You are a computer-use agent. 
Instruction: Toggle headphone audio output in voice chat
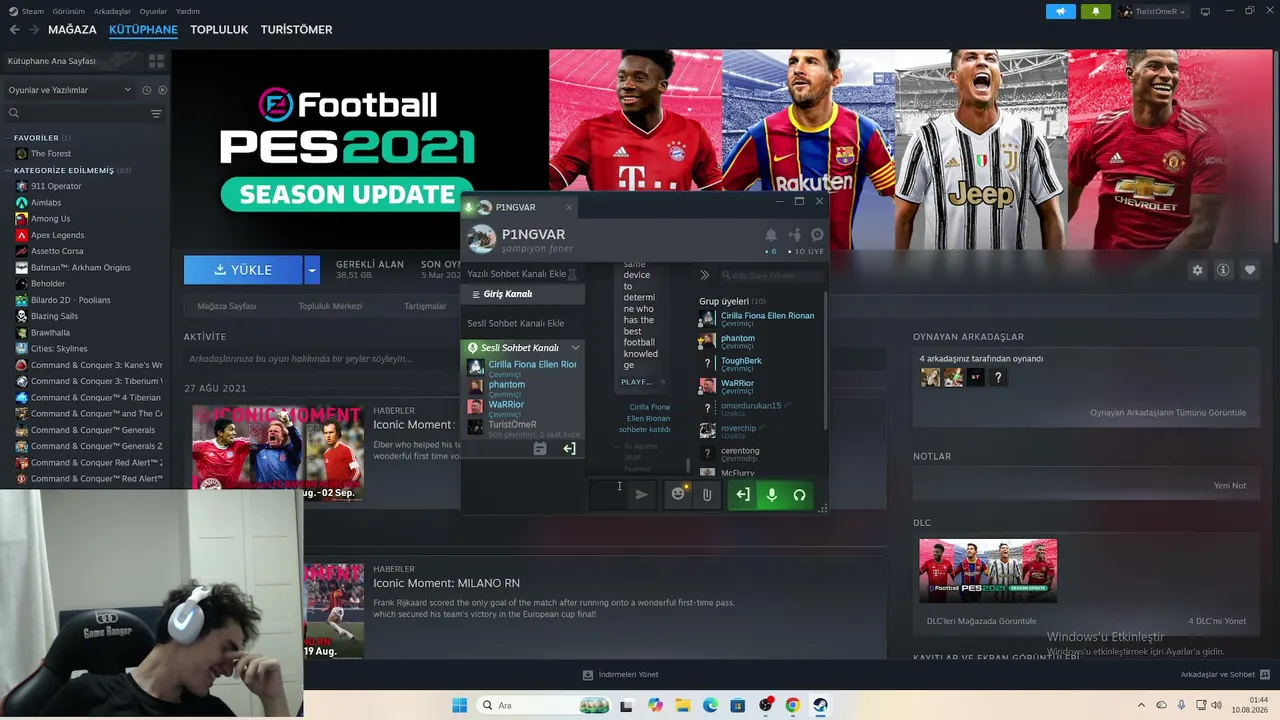pyautogui.click(x=799, y=494)
